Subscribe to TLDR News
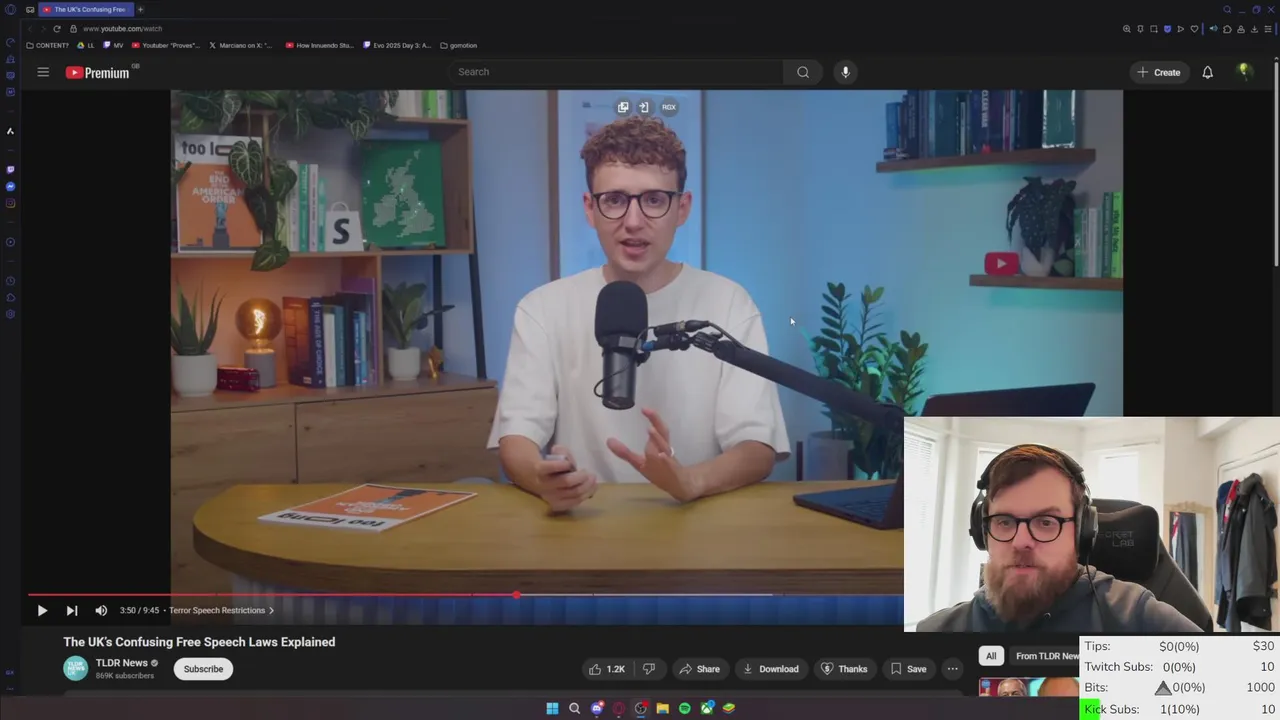 pos(203,669)
